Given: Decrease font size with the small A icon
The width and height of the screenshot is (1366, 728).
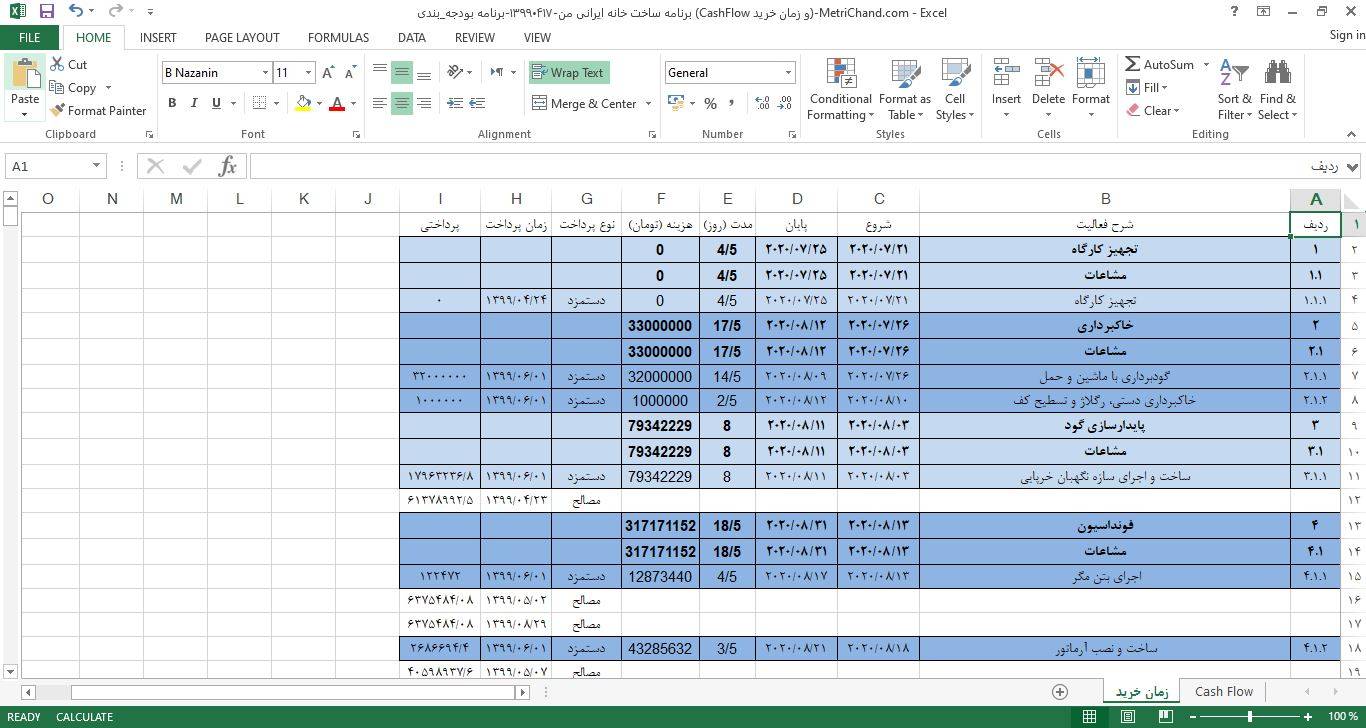Looking at the screenshot, I should coord(350,73).
